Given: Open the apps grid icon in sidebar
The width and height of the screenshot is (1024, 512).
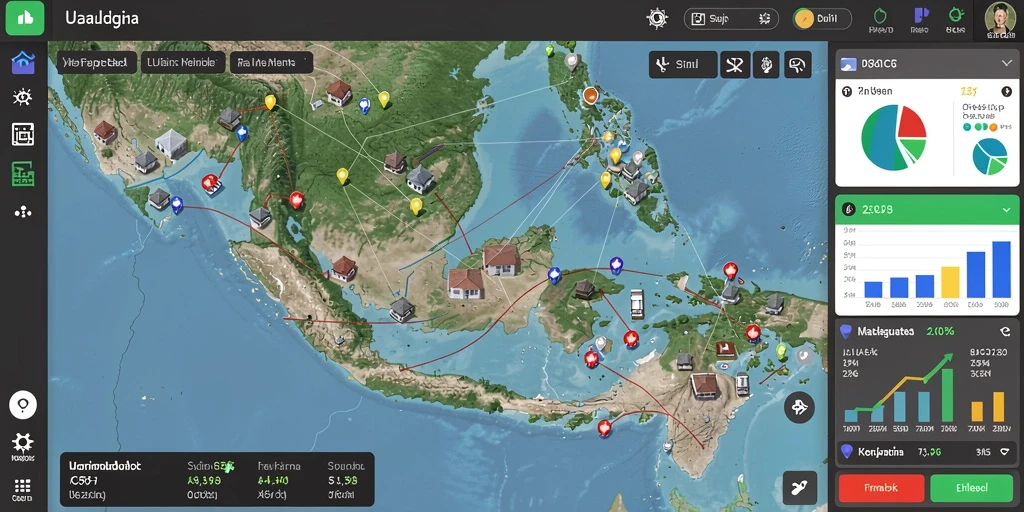Looking at the screenshot, I should (x=23, y=486).
